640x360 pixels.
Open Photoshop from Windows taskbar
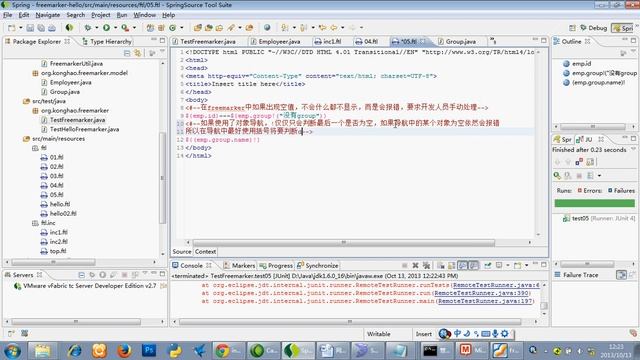149,350
